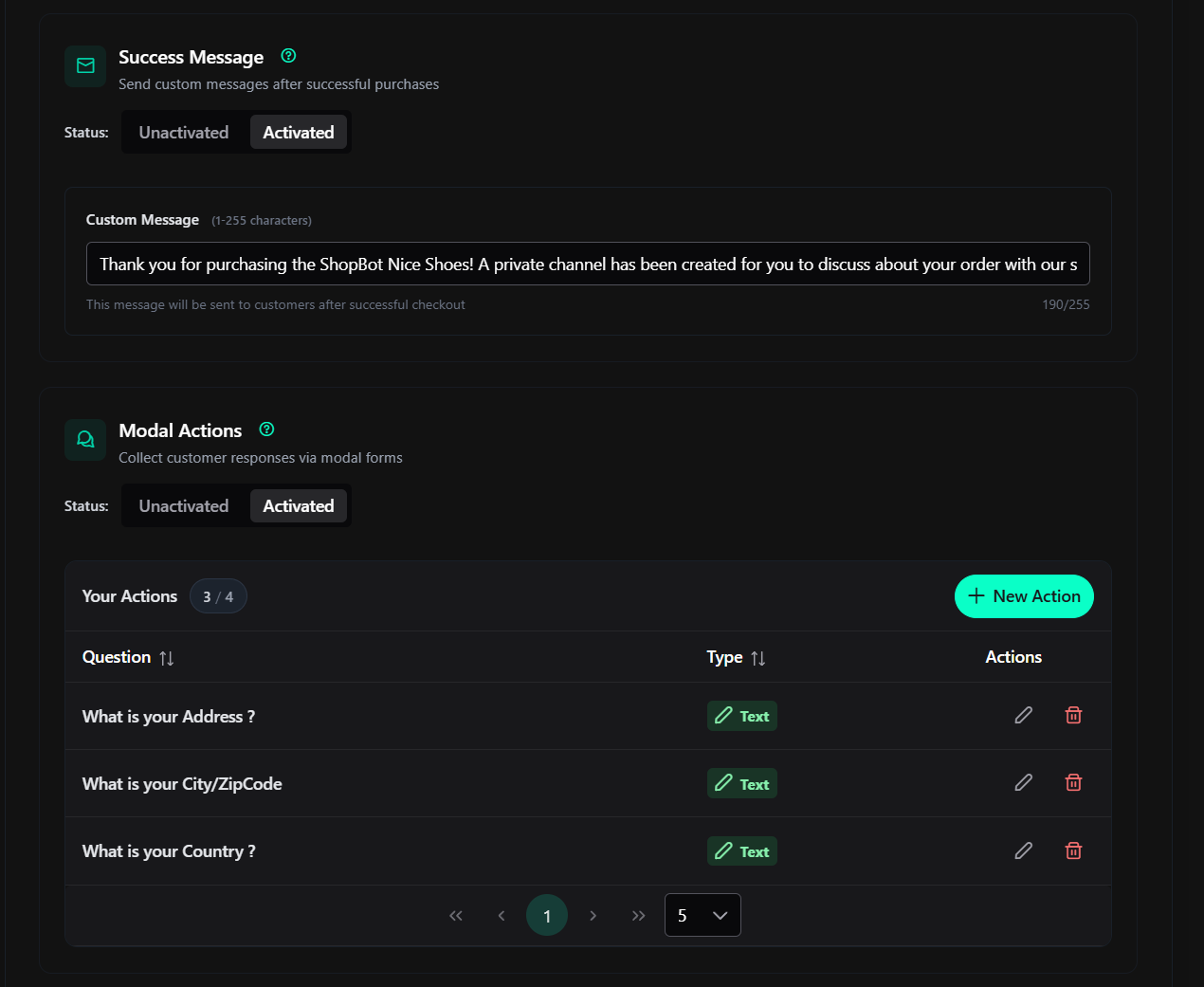This screenshot has width=1204, height=987.
Task: Go to page 1 of the actions table
Action: coord(547,916)
